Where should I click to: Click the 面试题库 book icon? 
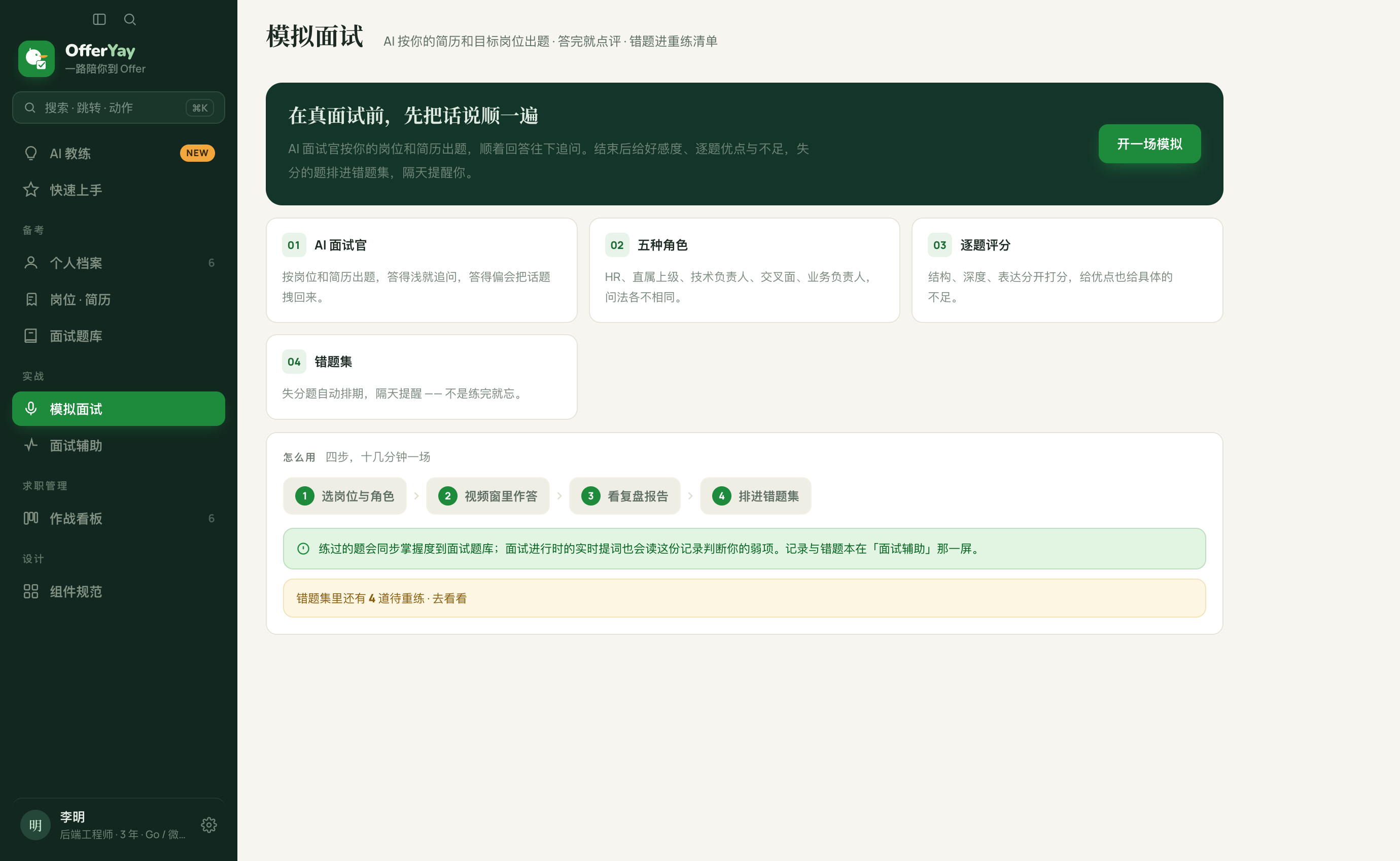pyautogui.click(x=31, y=335)
